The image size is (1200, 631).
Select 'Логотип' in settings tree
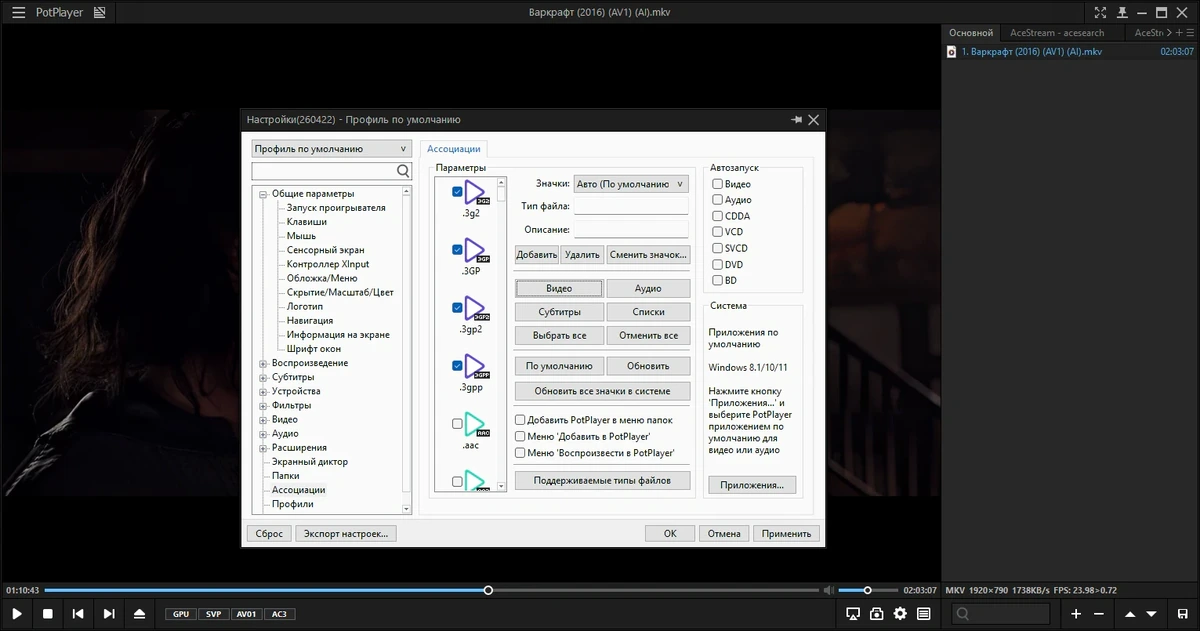point(304,306)
